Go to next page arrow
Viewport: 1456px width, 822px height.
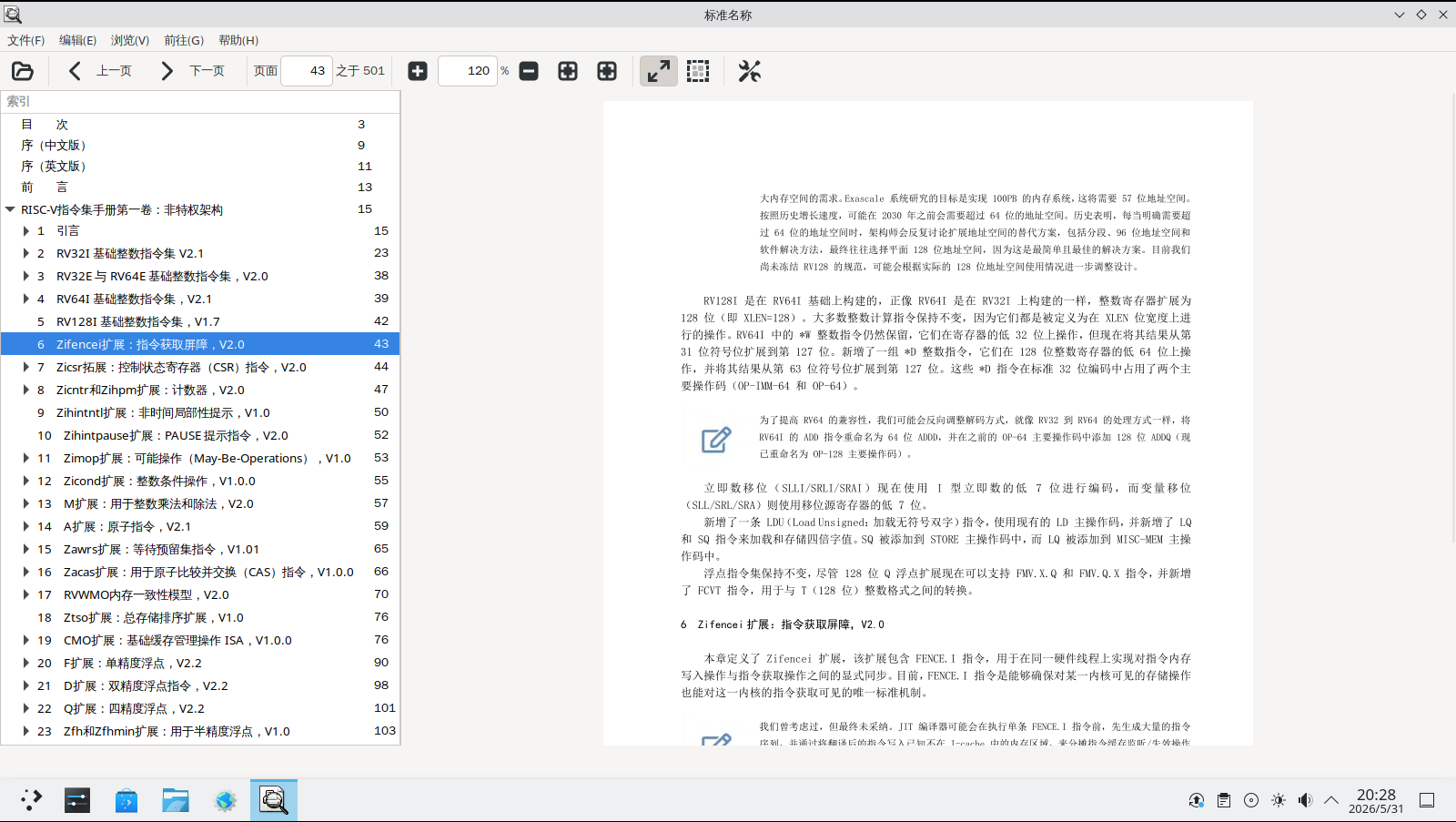[167, 71]
